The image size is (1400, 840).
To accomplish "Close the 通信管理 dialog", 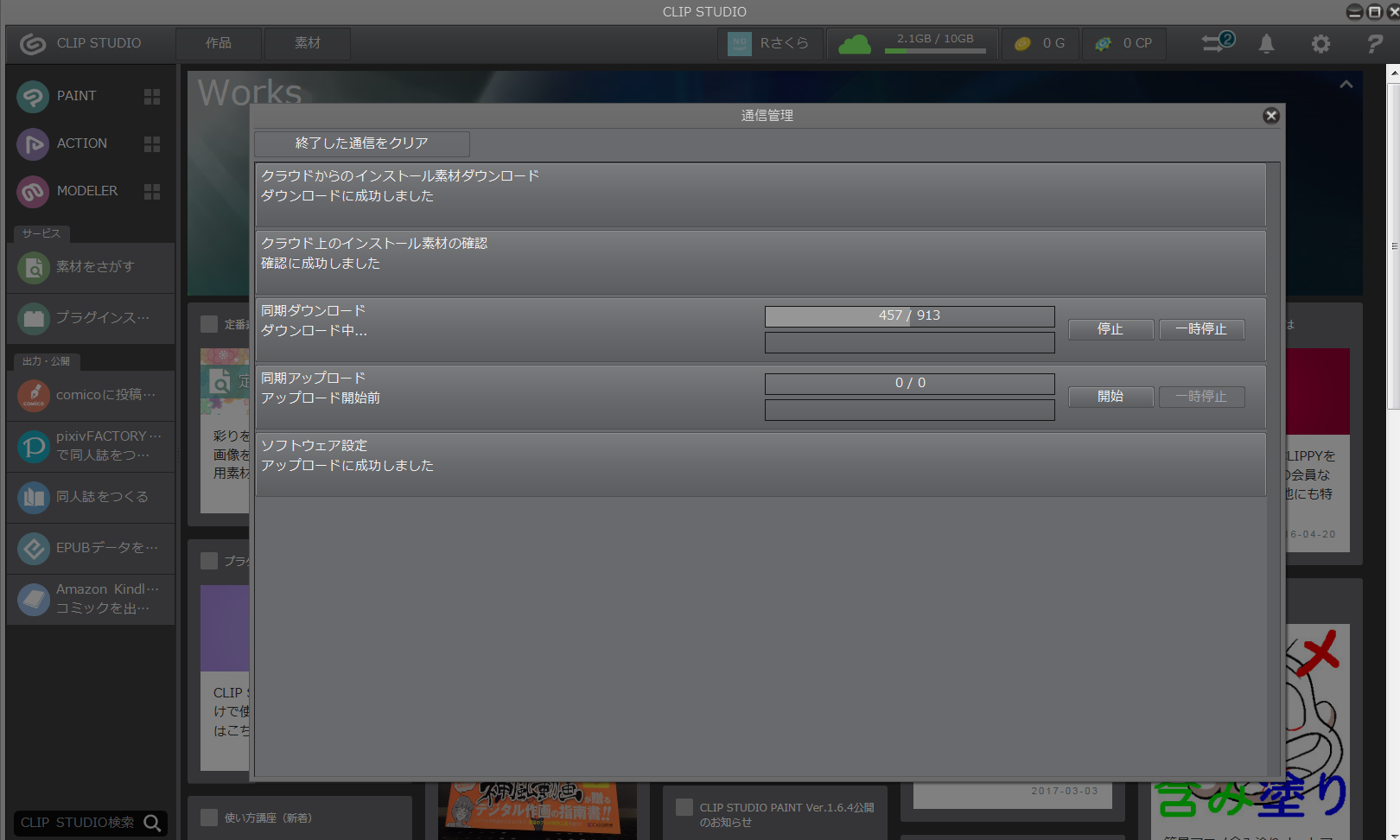I will 1271,116.
